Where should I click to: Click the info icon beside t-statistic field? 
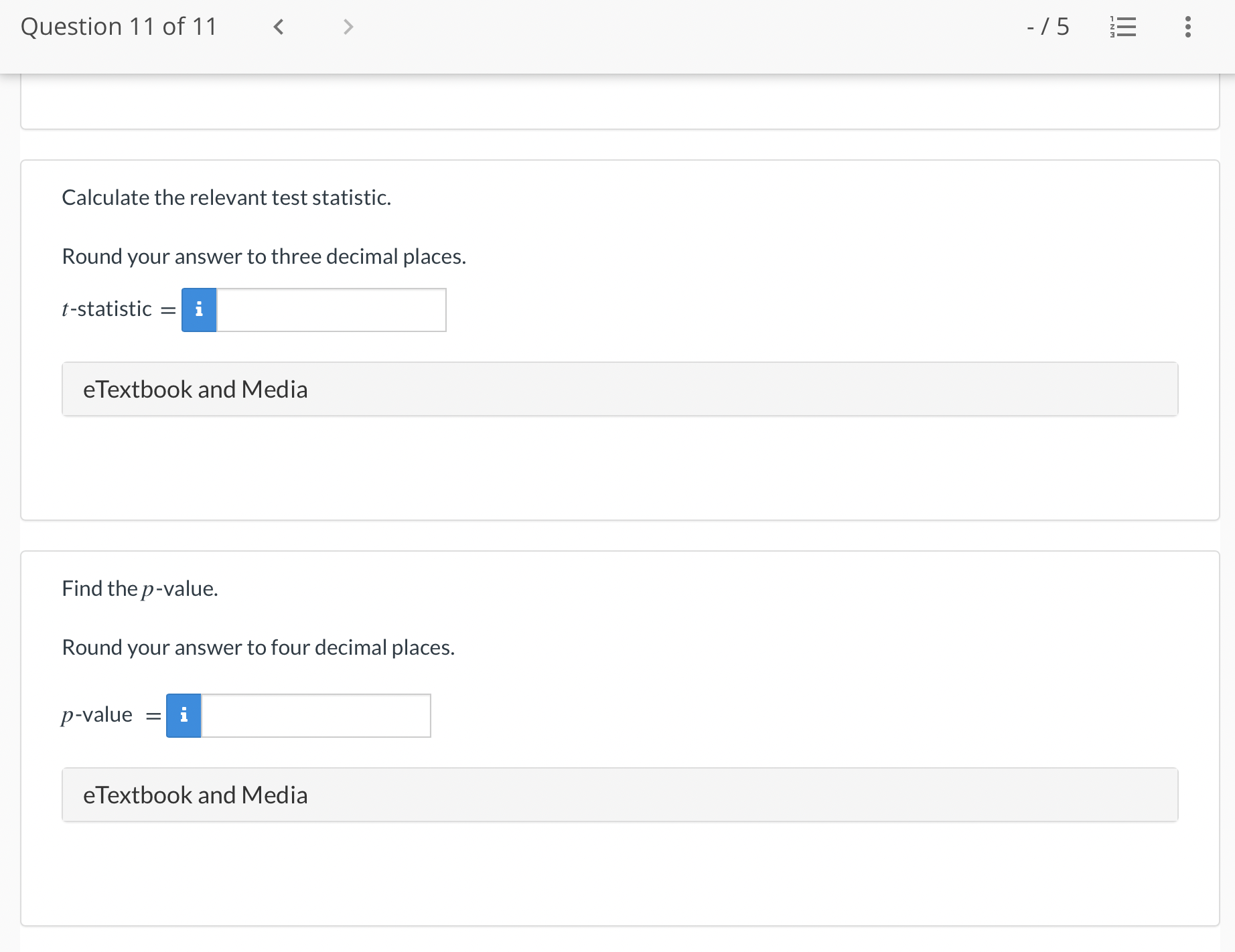[199, 310]
